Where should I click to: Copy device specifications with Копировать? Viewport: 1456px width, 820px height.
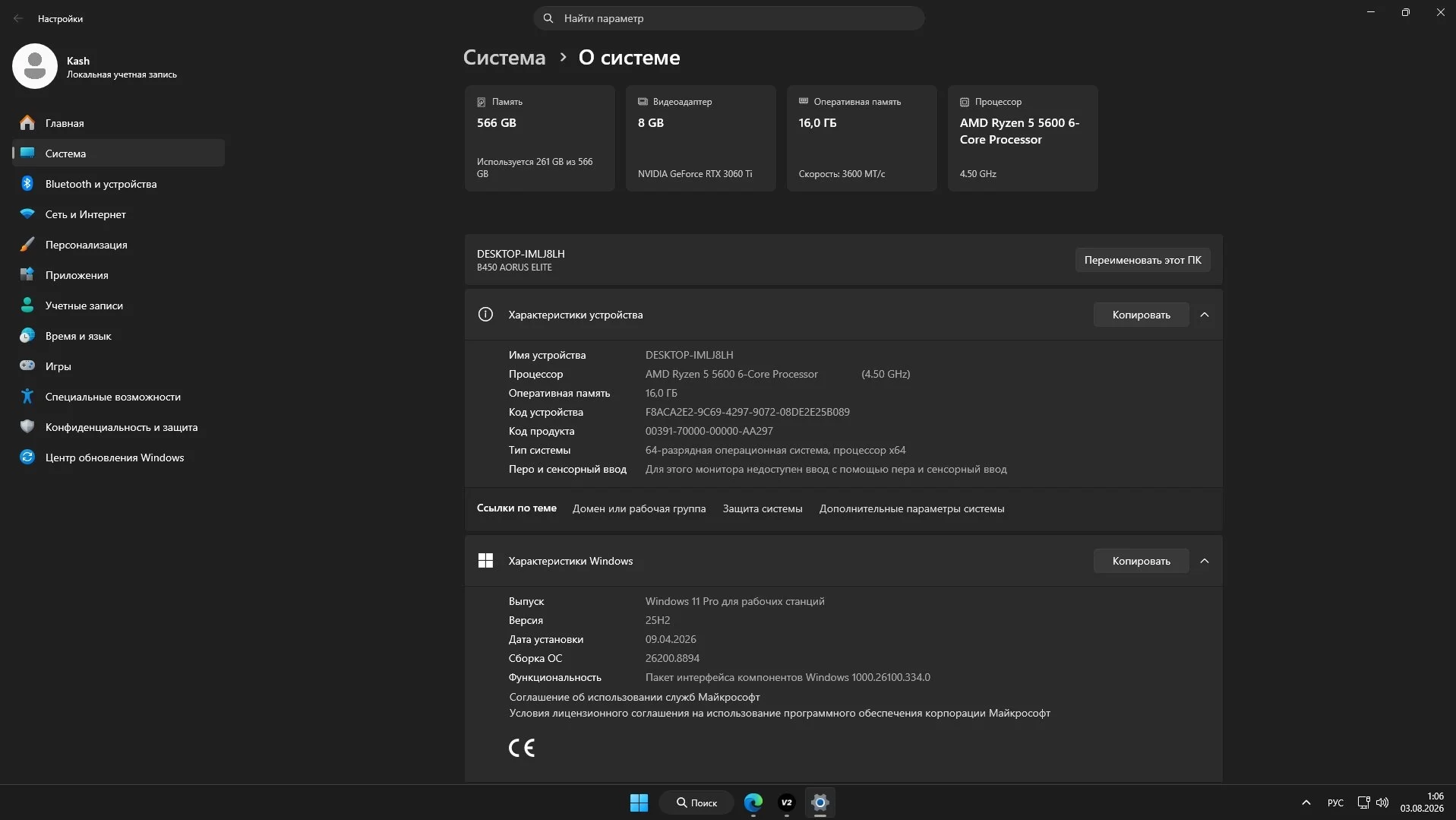(x=1141, y=315)
